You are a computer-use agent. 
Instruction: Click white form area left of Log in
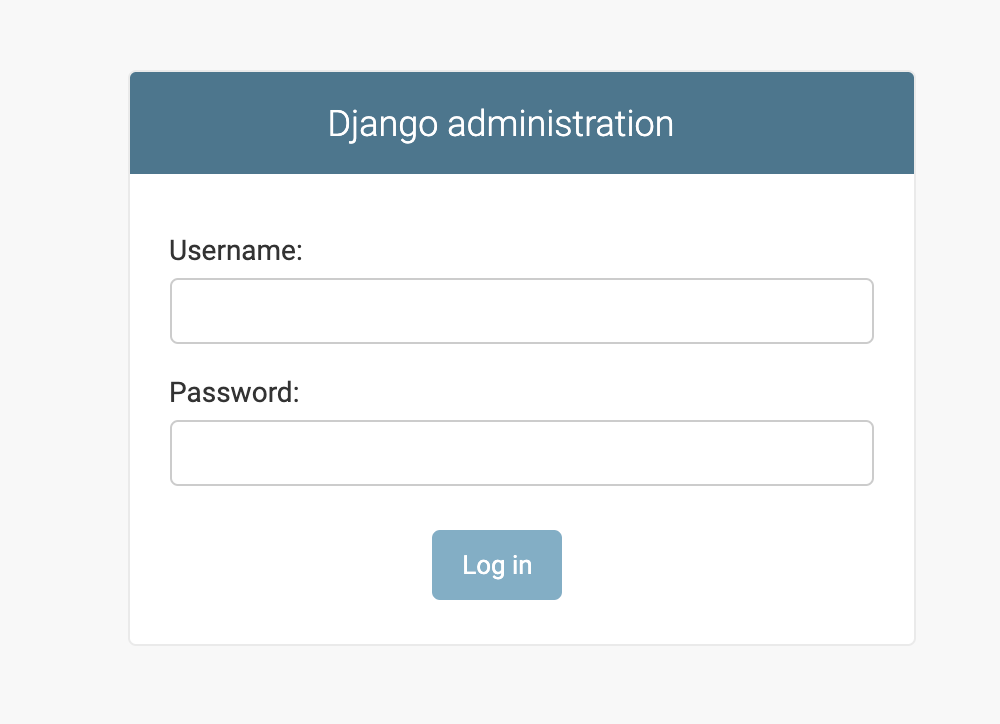[x=290, y=565]
